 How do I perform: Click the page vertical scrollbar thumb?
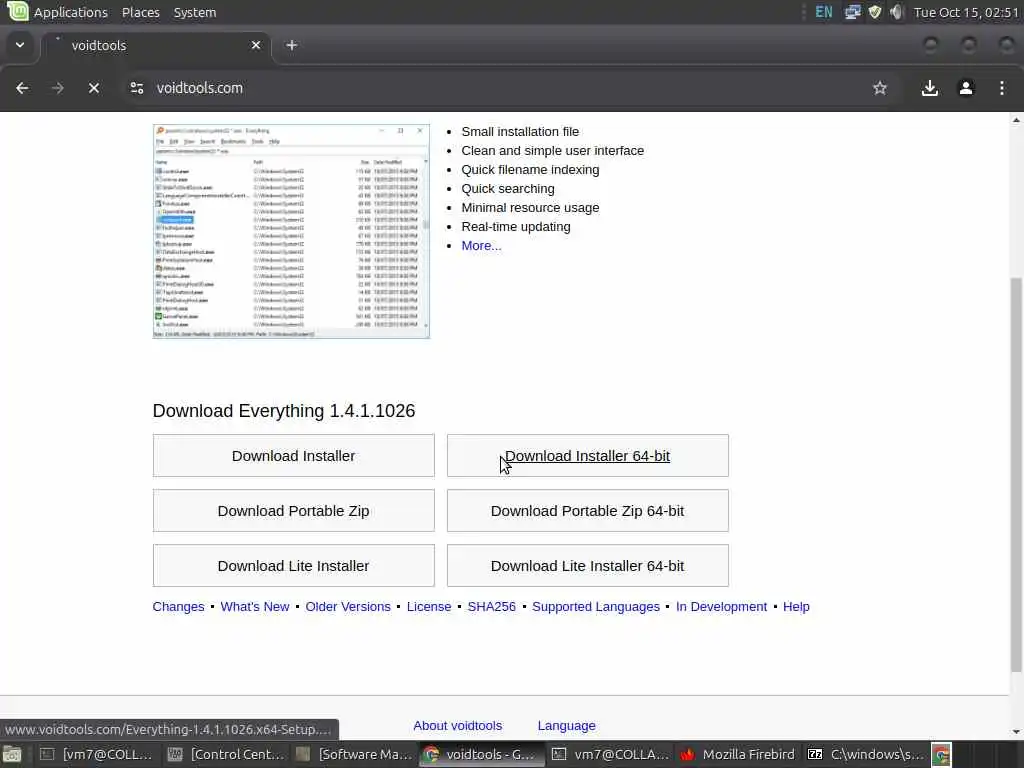point(1016,475)
